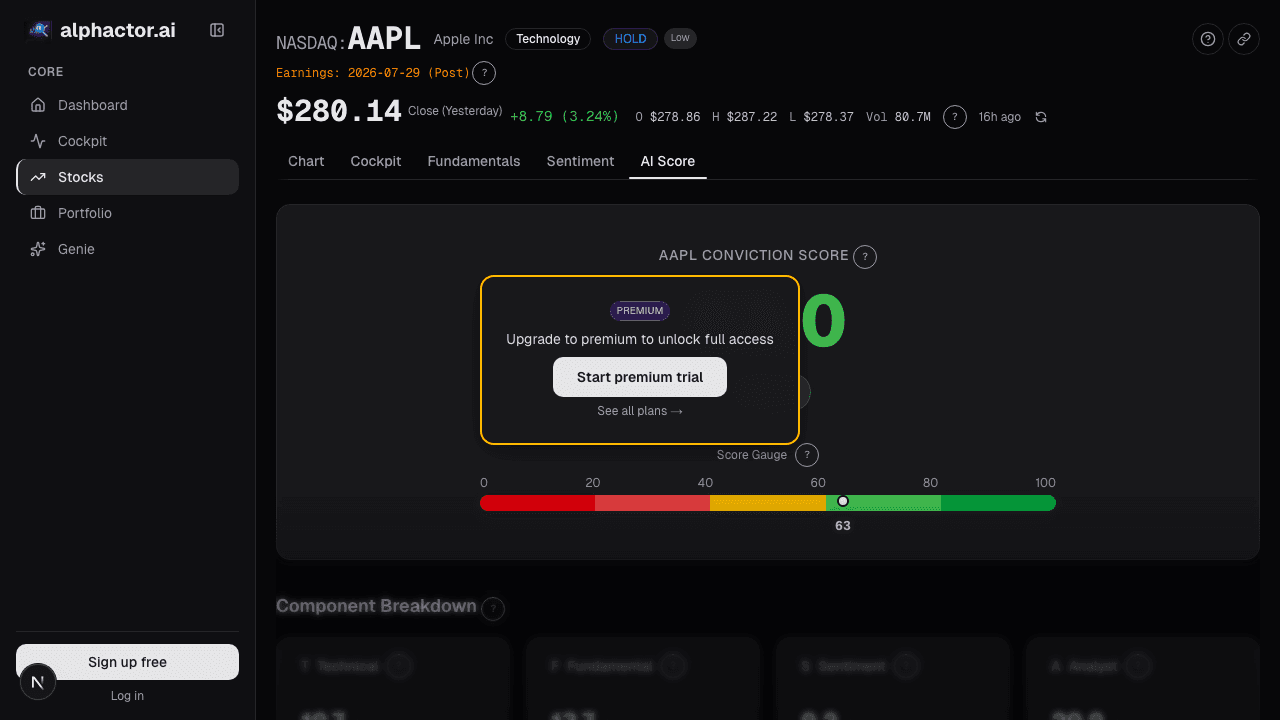Click the dark green 80–100 gauge segment
The image size is (1280, 720).
coord(998,503)
